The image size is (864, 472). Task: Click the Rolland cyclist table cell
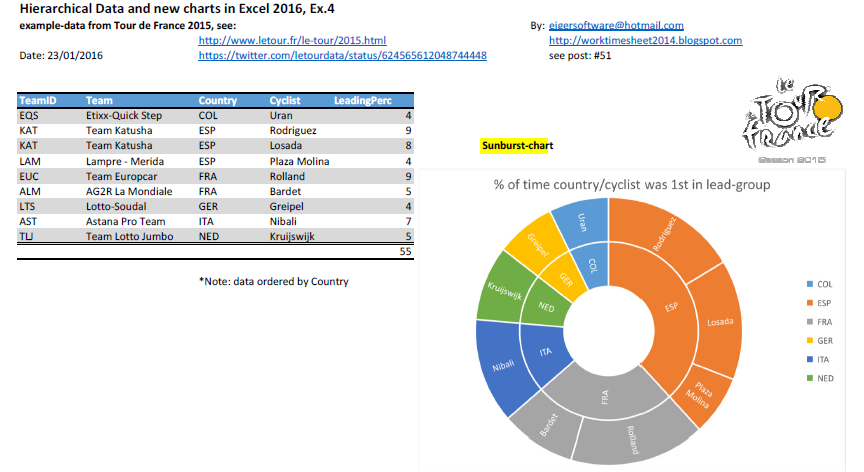(x=287, y=176)
